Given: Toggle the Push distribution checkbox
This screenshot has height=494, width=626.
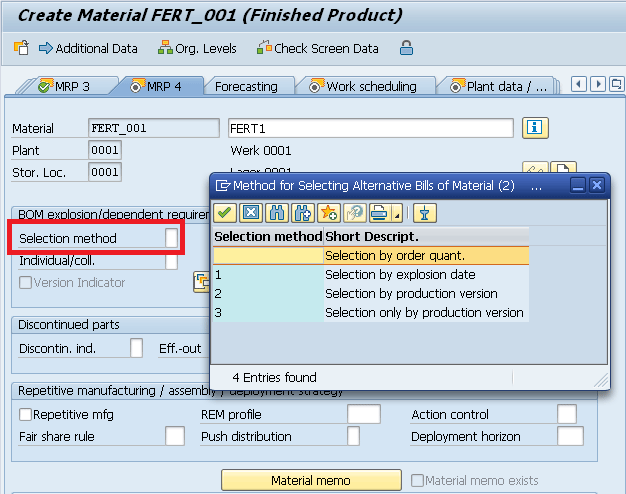Looking at the screenshot, I should pyautogui.click(x=353, y=436).
